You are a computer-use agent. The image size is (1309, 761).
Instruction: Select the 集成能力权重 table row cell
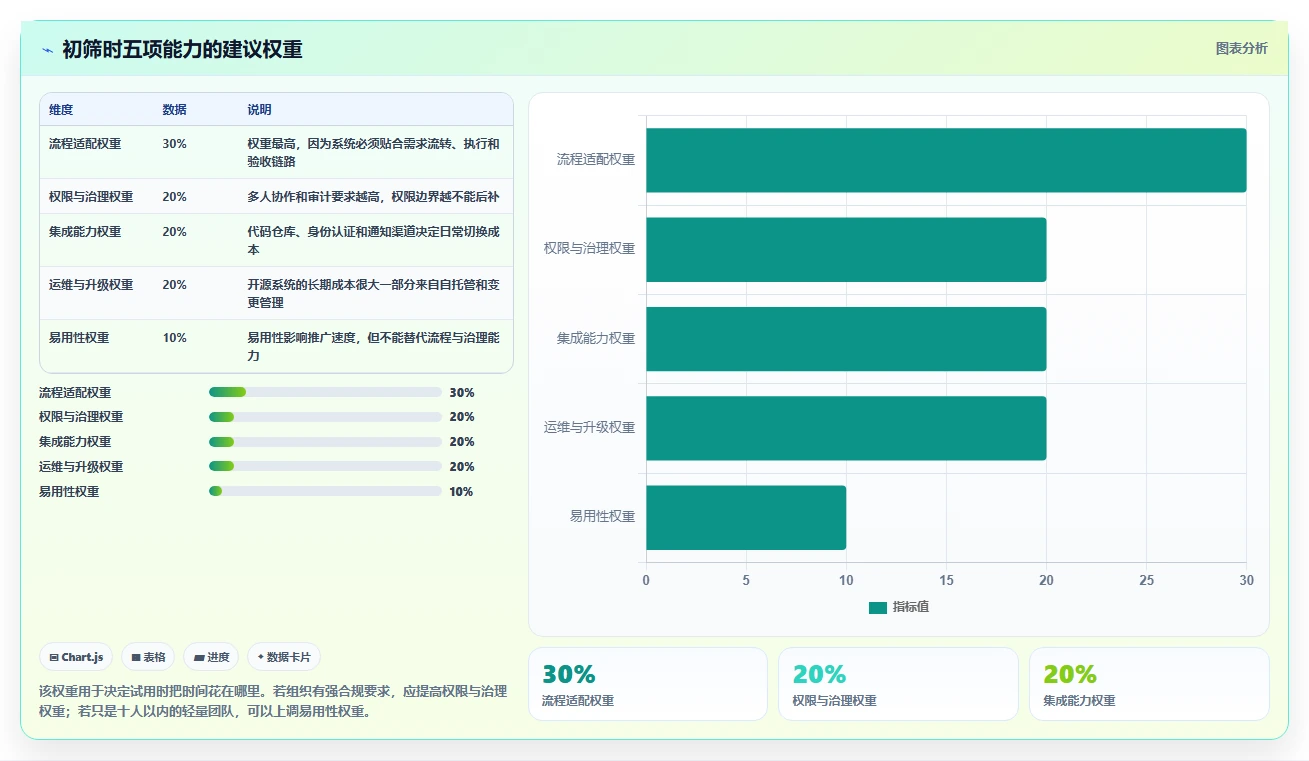(85, 232)
